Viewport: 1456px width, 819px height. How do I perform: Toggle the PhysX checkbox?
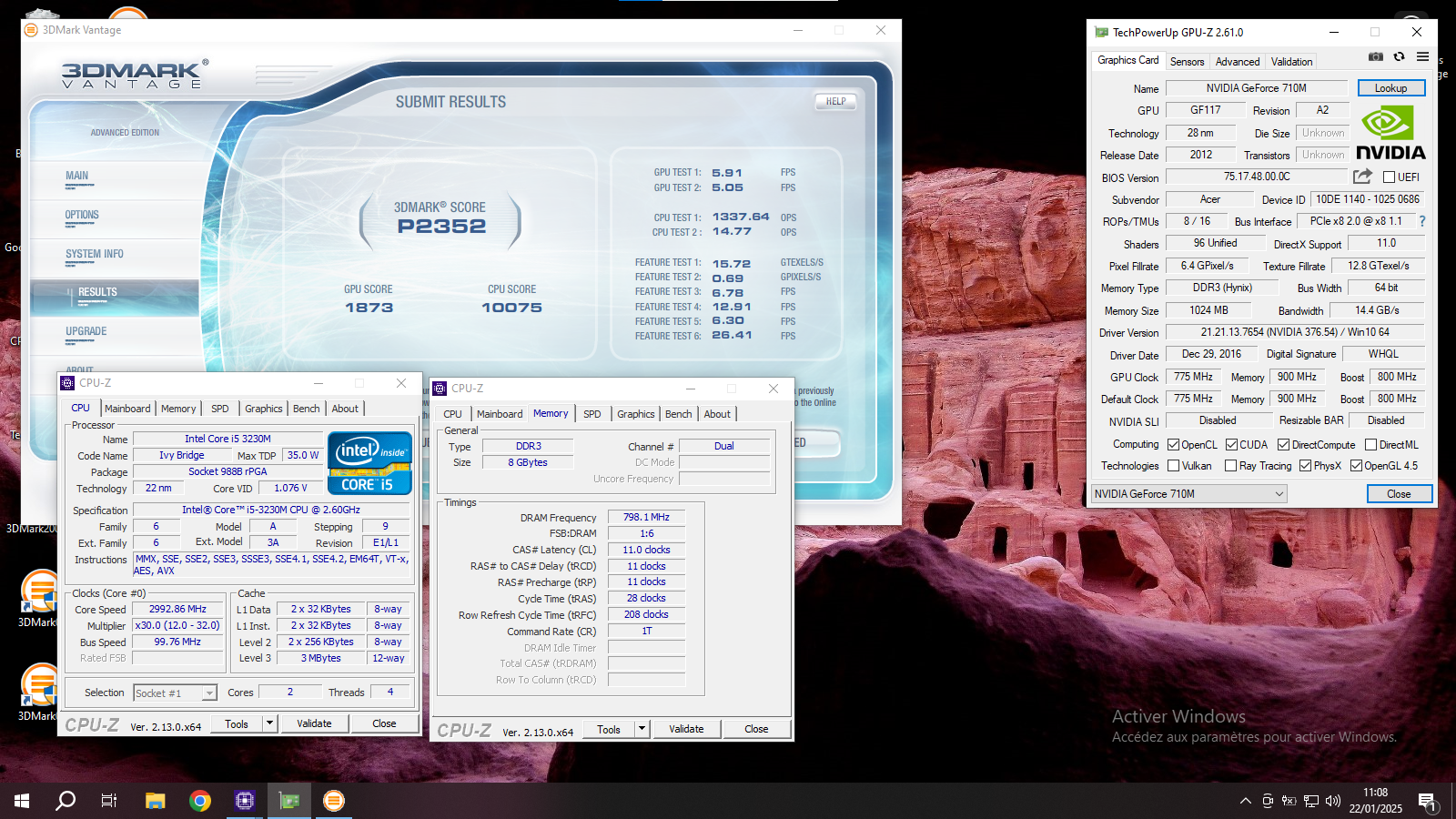1305,466
